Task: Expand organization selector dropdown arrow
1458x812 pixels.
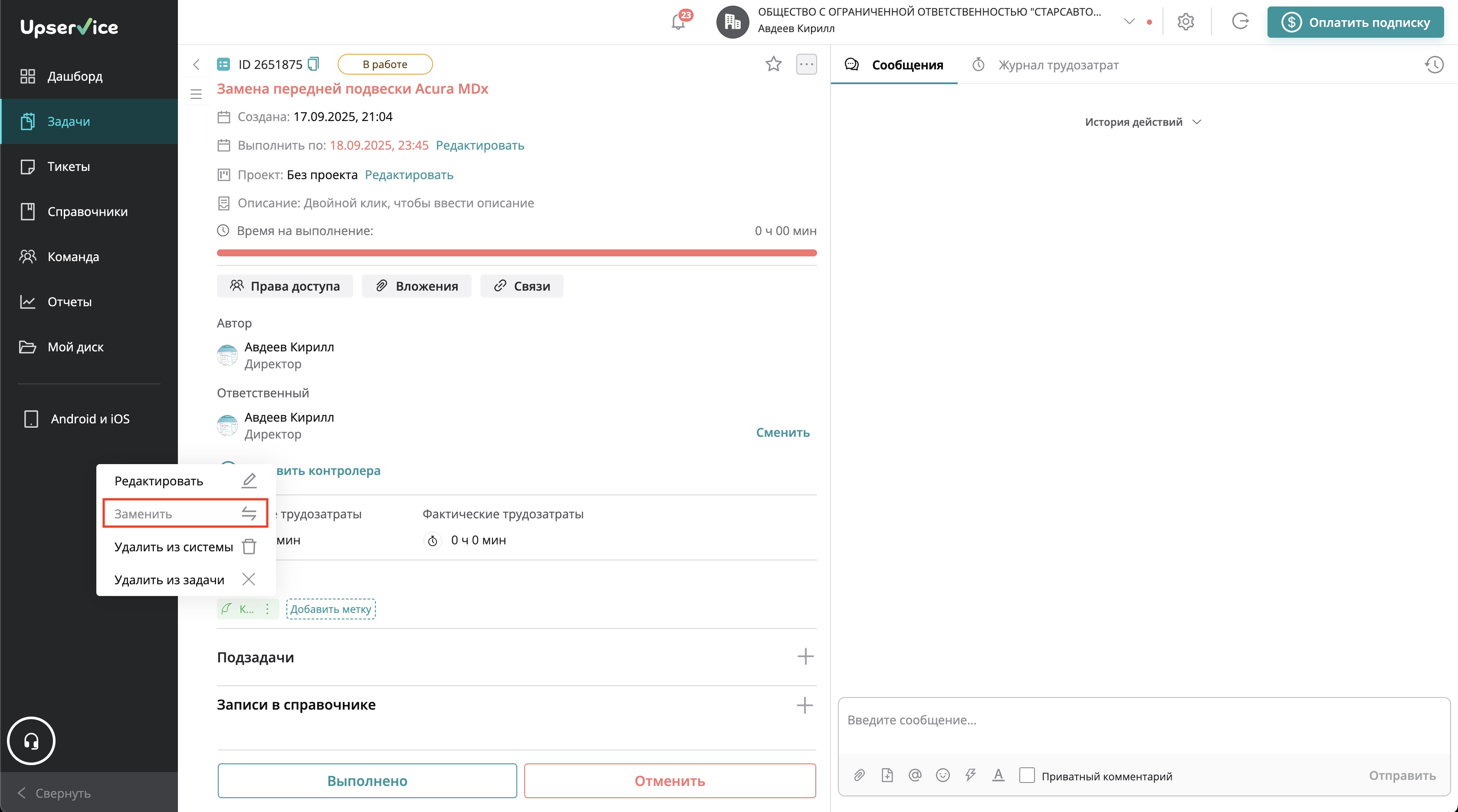Action: click(x=1129, y=22)
